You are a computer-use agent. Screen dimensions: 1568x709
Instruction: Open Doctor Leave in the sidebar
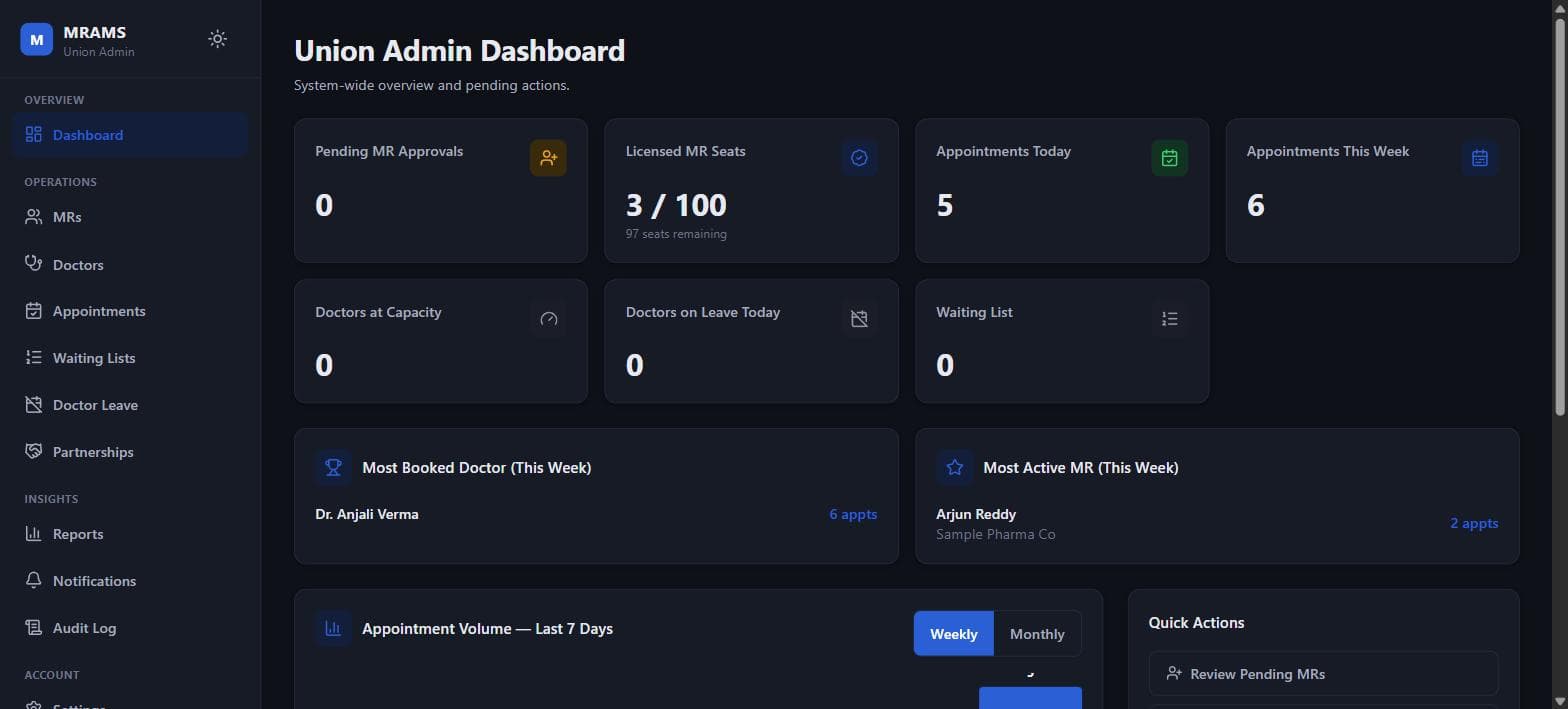tap(130, 405)
